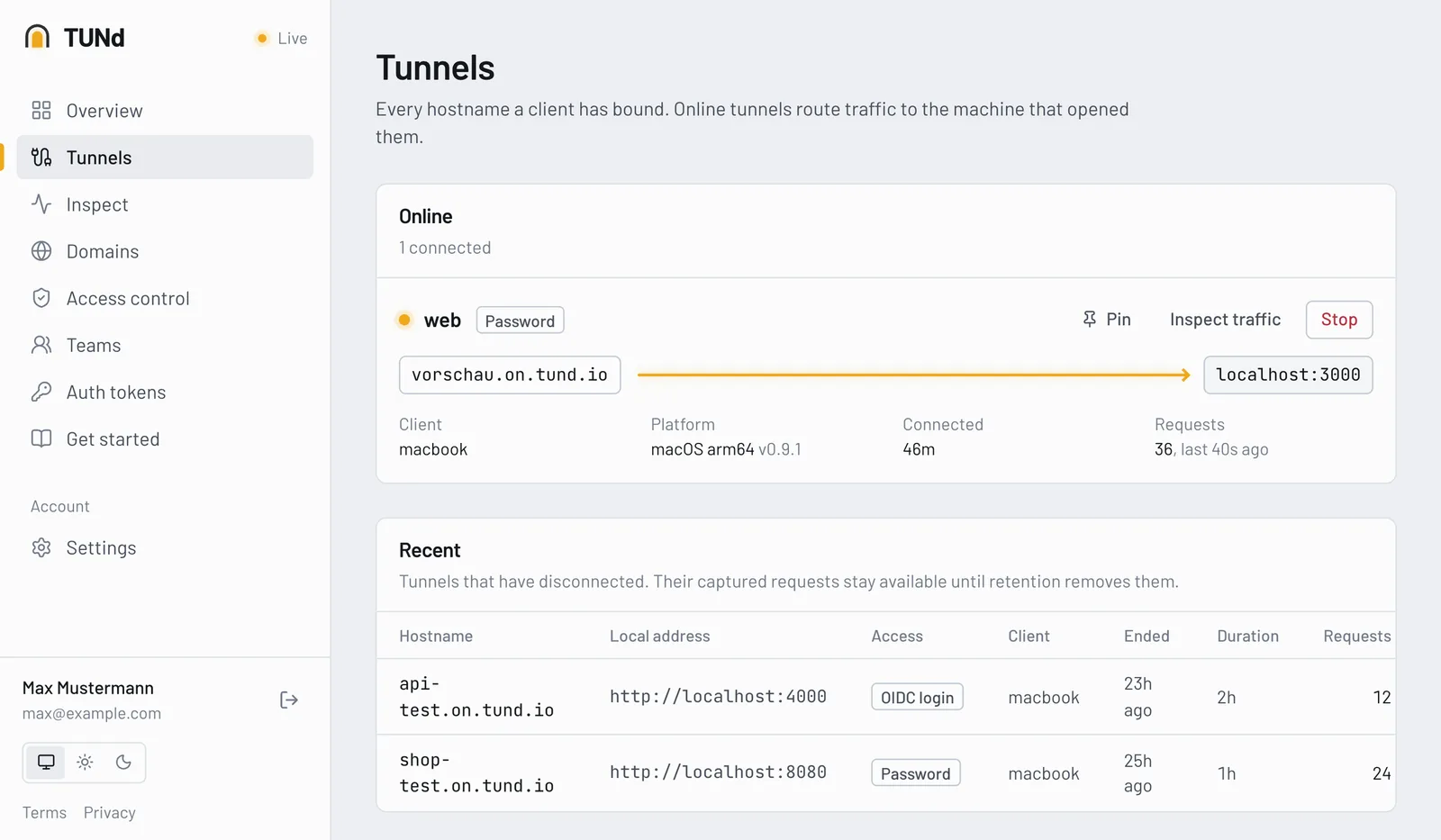The width and height of the screenshot is (1441, 840).
Task: Click the Domains globe icon
Action: tap(41, 250)
